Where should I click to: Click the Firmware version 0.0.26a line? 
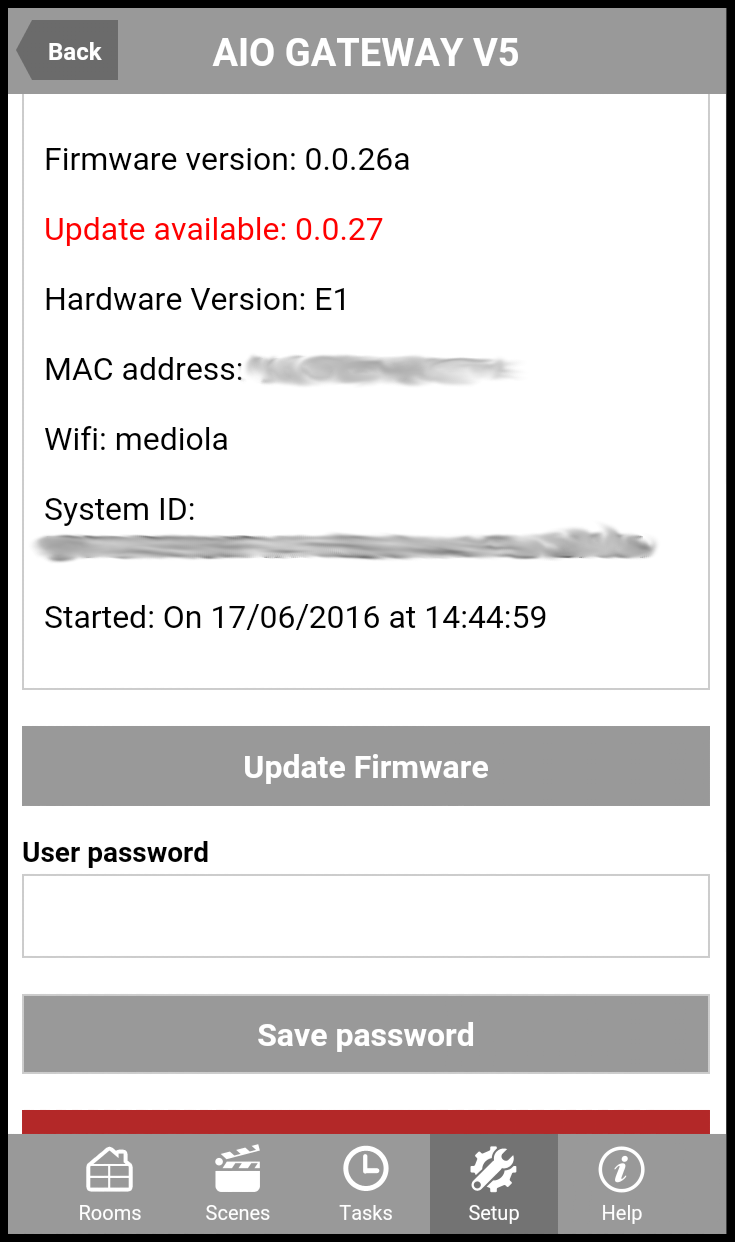click(x=227, y=159)
